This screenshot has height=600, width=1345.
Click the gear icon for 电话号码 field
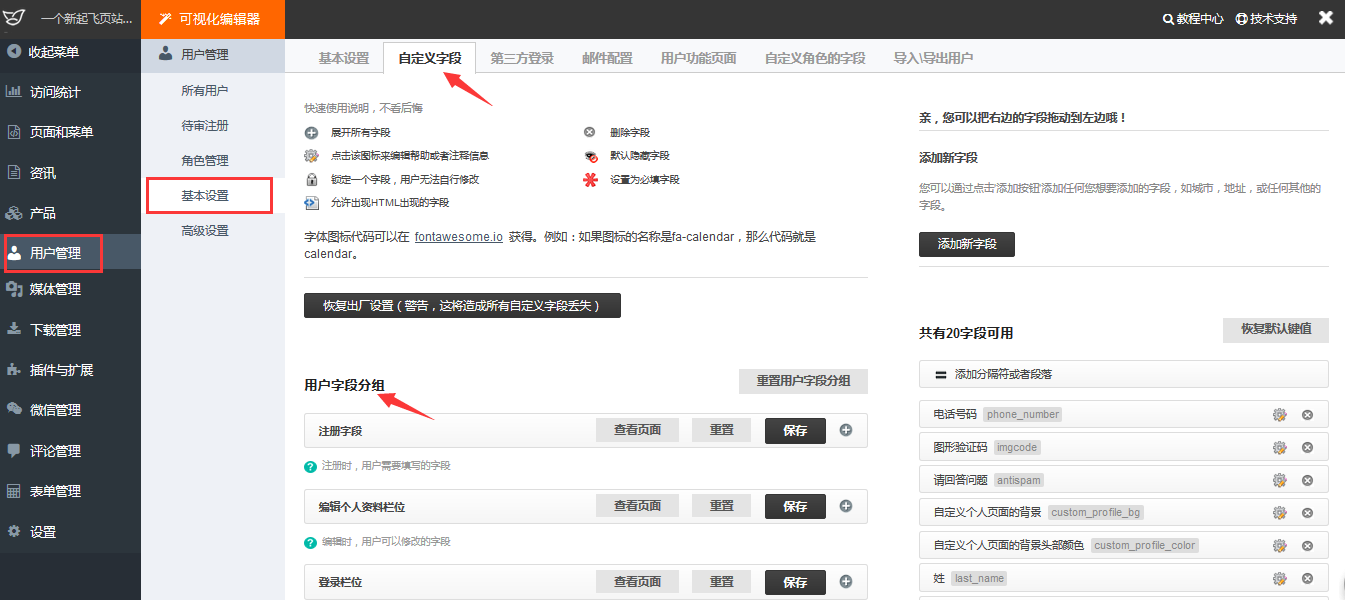(x=1279, y=415)
